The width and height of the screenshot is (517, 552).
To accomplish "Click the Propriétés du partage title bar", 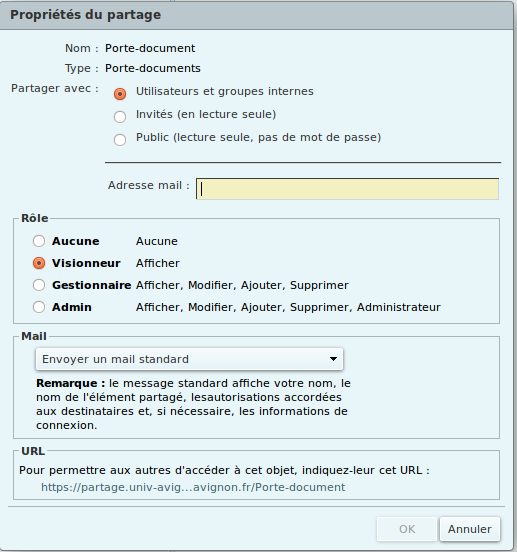I will coord(257,15).
